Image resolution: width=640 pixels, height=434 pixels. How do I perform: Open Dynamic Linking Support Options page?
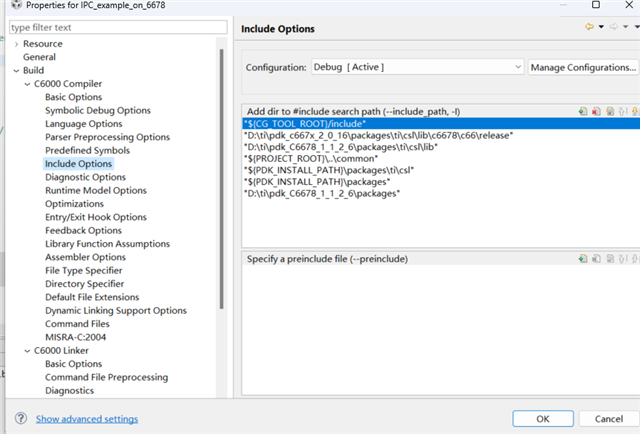(x=116, y=310)
